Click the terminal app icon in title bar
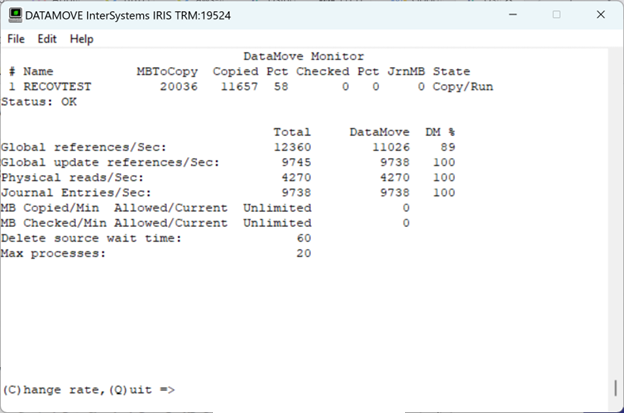 pyautogui.click(x=15, y=15)
